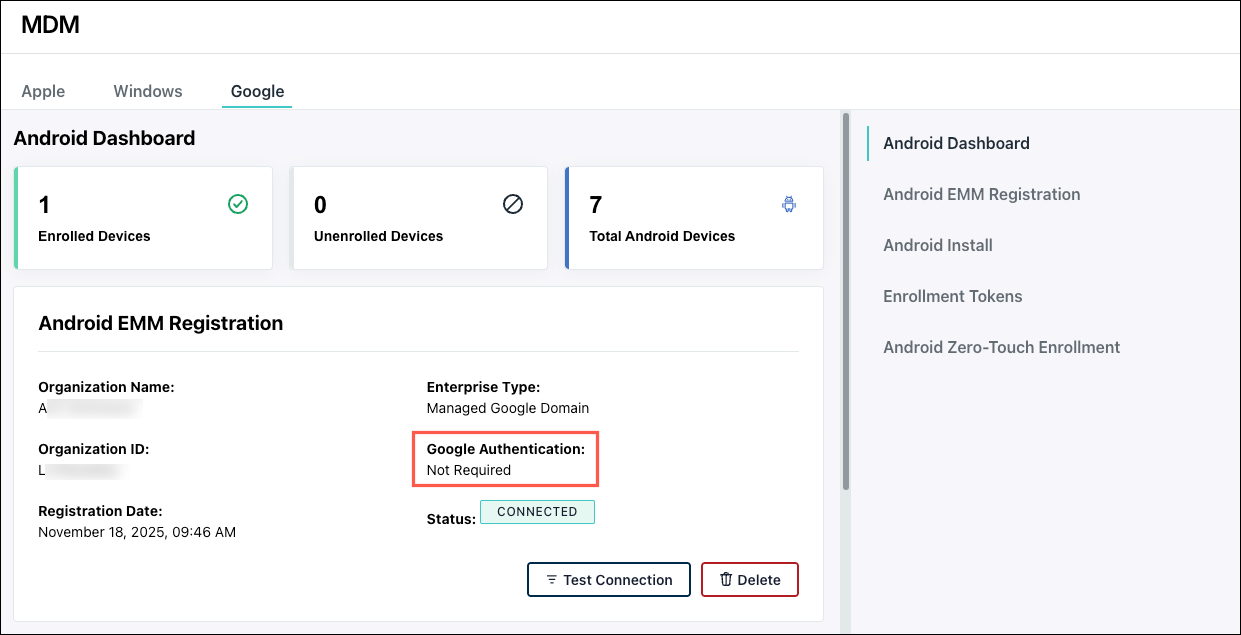Open the Android Install section
The height and width of the screenshot is (635, 1241).
[x=938, y=245]
